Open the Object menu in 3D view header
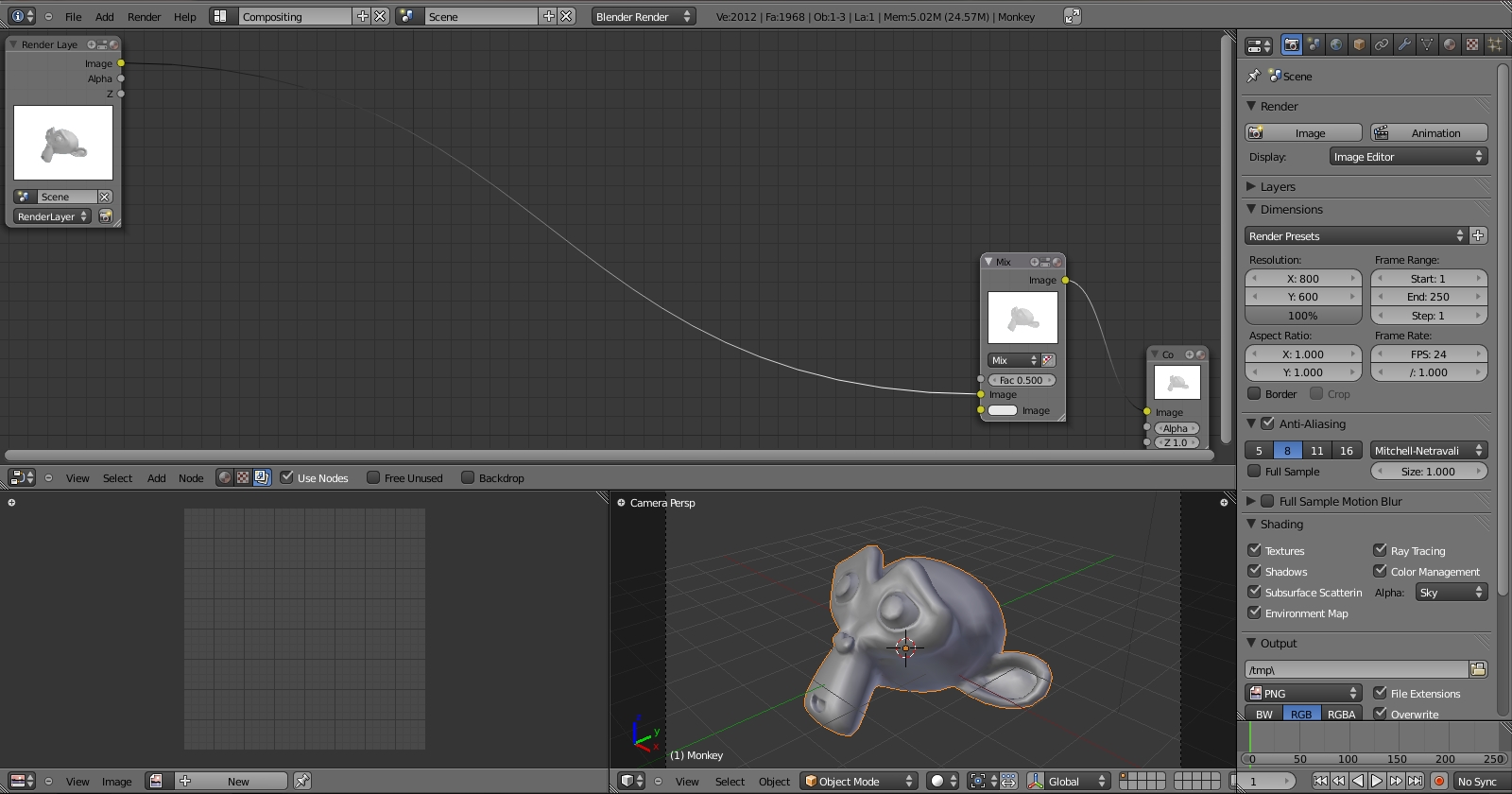 [774, 781]
